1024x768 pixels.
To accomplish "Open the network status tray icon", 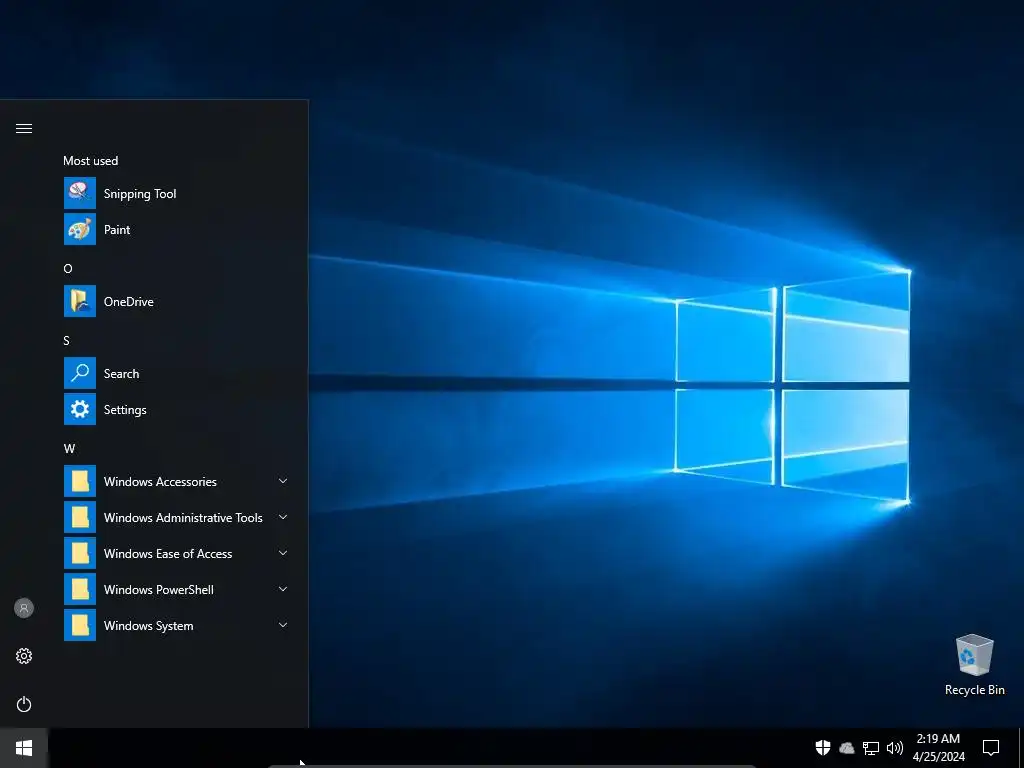I will (x=871, y=748).
